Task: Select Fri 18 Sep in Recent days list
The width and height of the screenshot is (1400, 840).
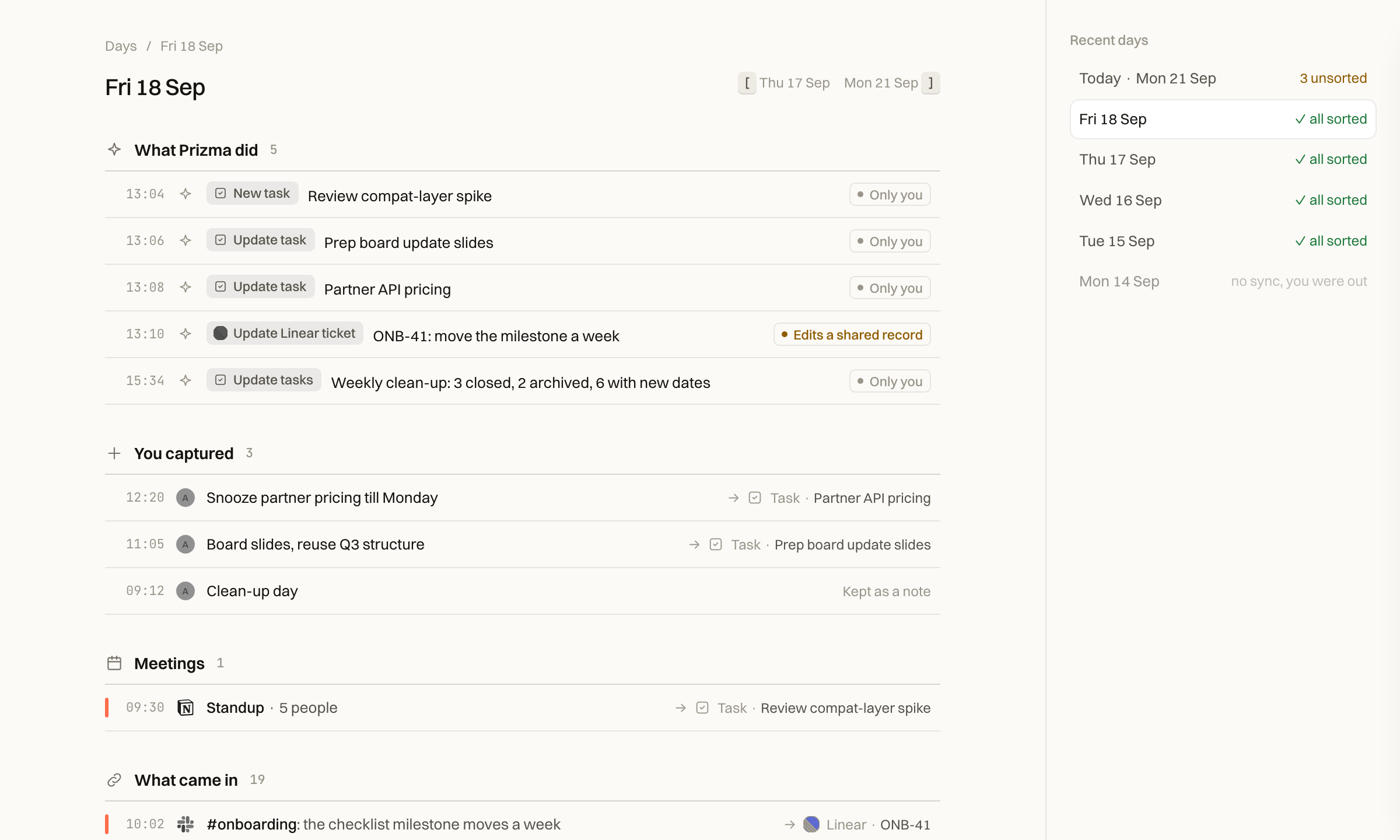Action: pyautogui.click(x=1223, y=119)
